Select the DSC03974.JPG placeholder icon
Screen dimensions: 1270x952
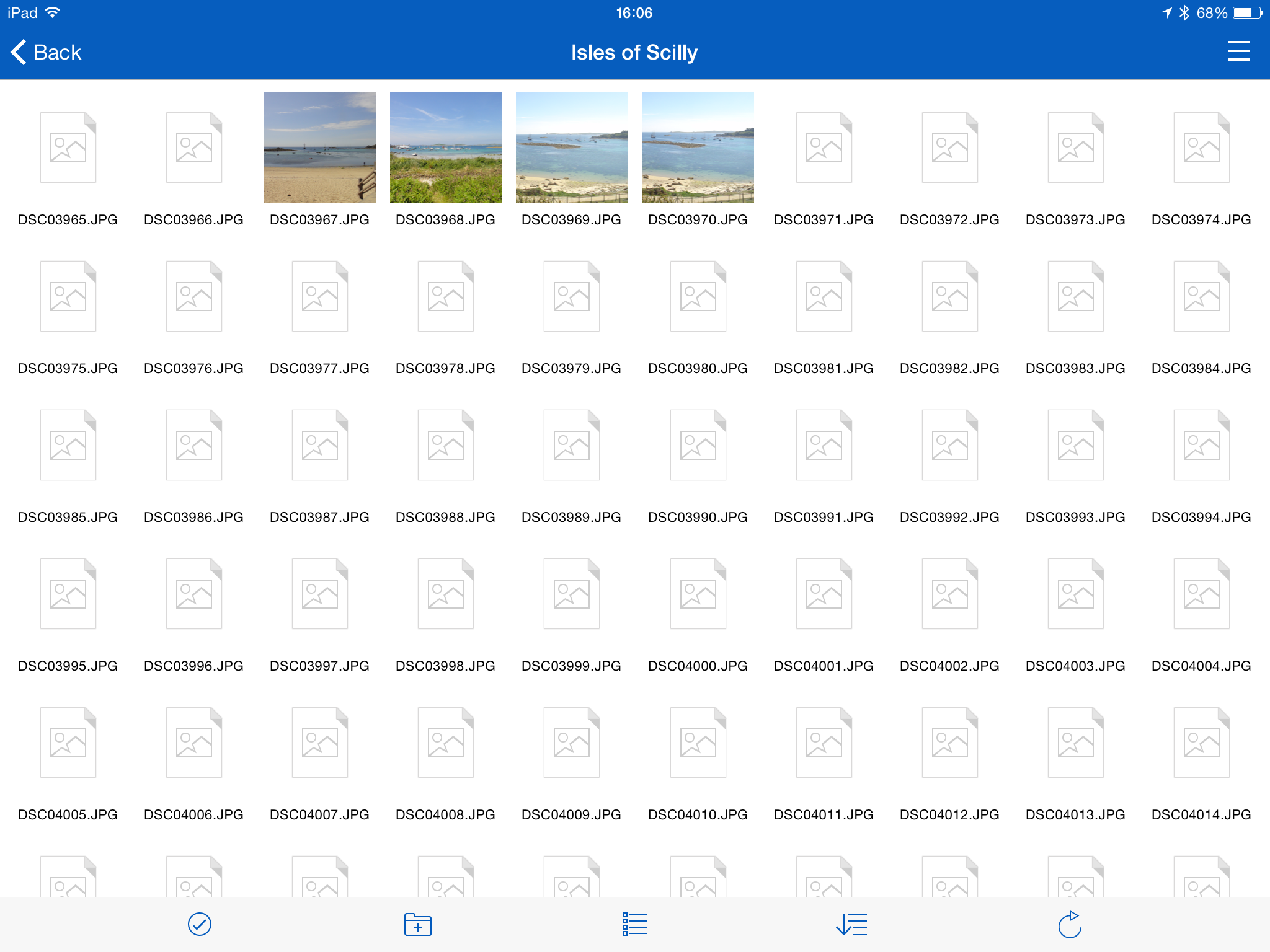[1202, 148]
